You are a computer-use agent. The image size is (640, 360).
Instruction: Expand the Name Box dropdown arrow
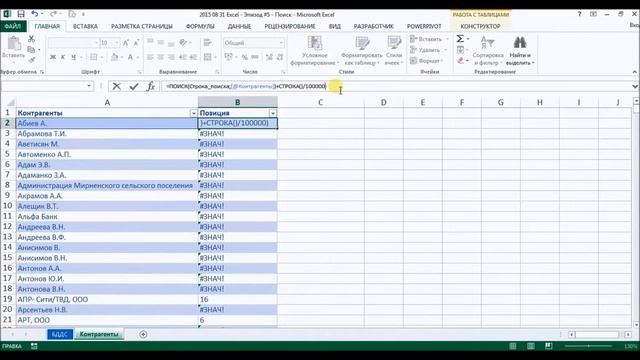(89, 86)
